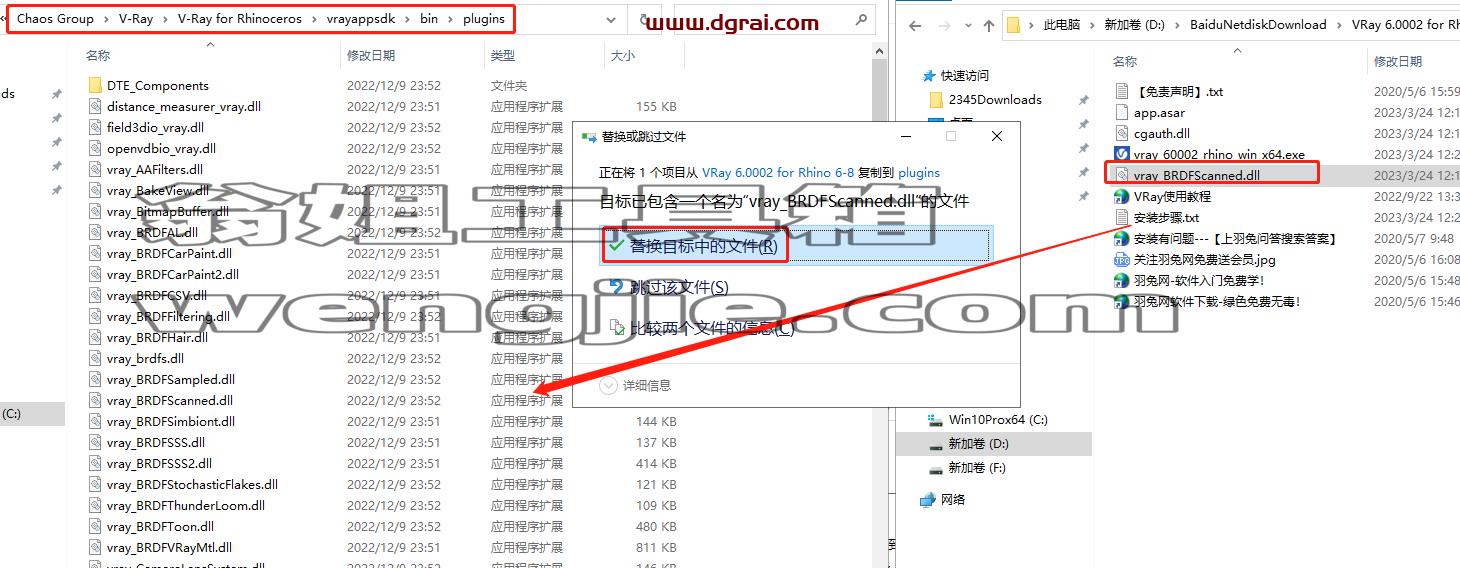Click the VRay使用教程 shortcut icon
This screenshot has height=568, width=1460.
point(1122,196)
